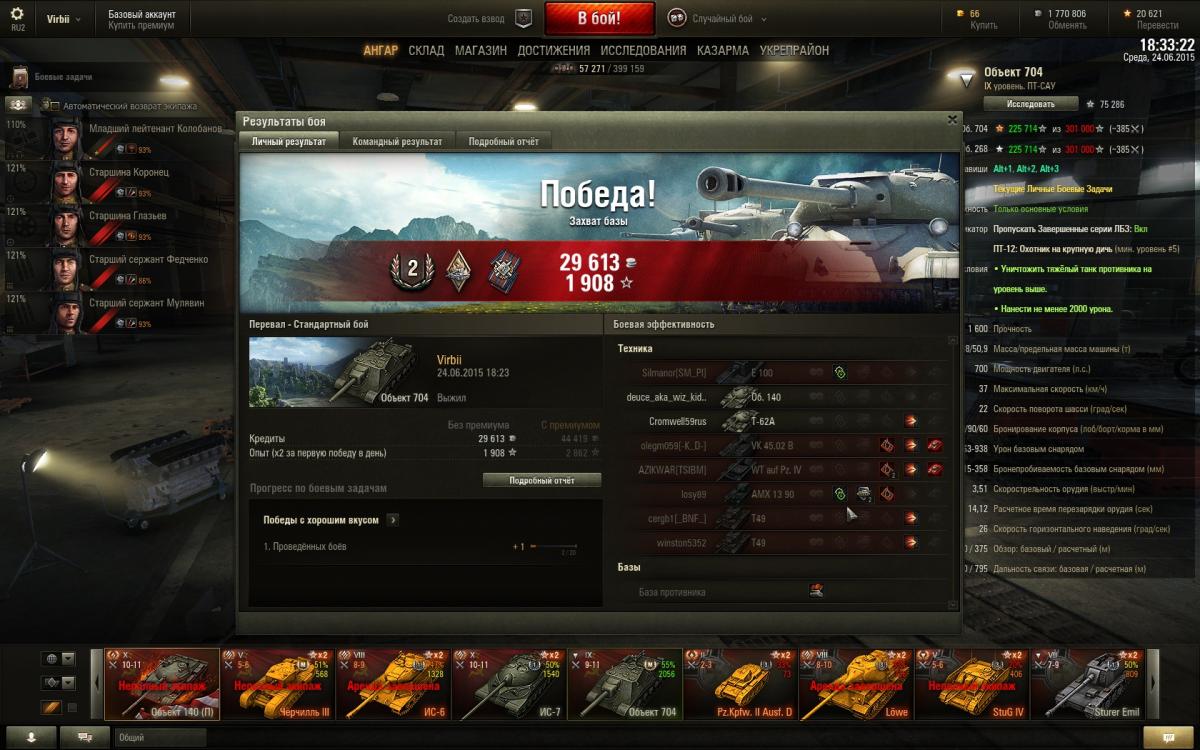
Task: Click the platoon creation shield icon
Action: pyautogui.click(x=523, y=18)
